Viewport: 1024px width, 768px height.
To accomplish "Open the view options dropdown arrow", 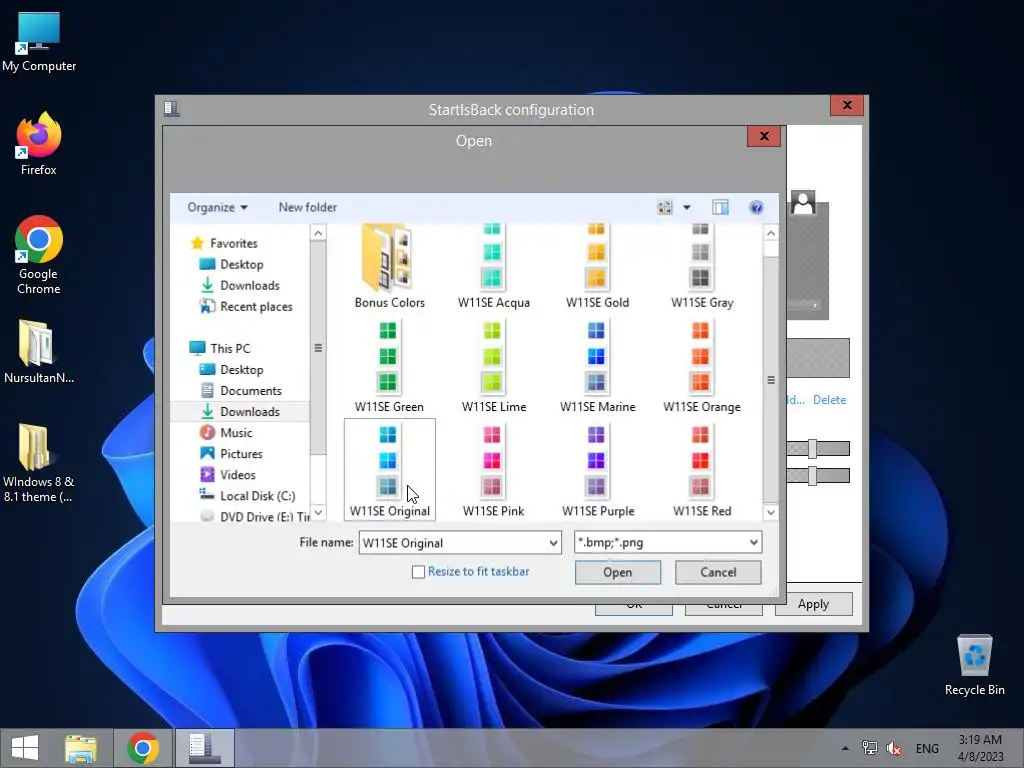I will 686,208.
